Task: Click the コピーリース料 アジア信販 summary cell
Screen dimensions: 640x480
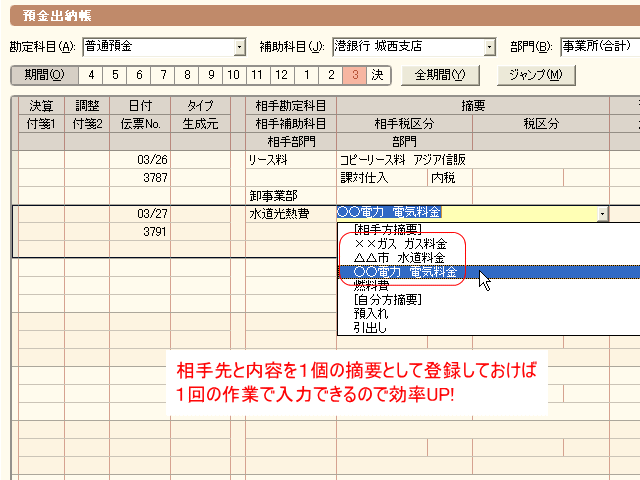Action: [x=473, y=160]
